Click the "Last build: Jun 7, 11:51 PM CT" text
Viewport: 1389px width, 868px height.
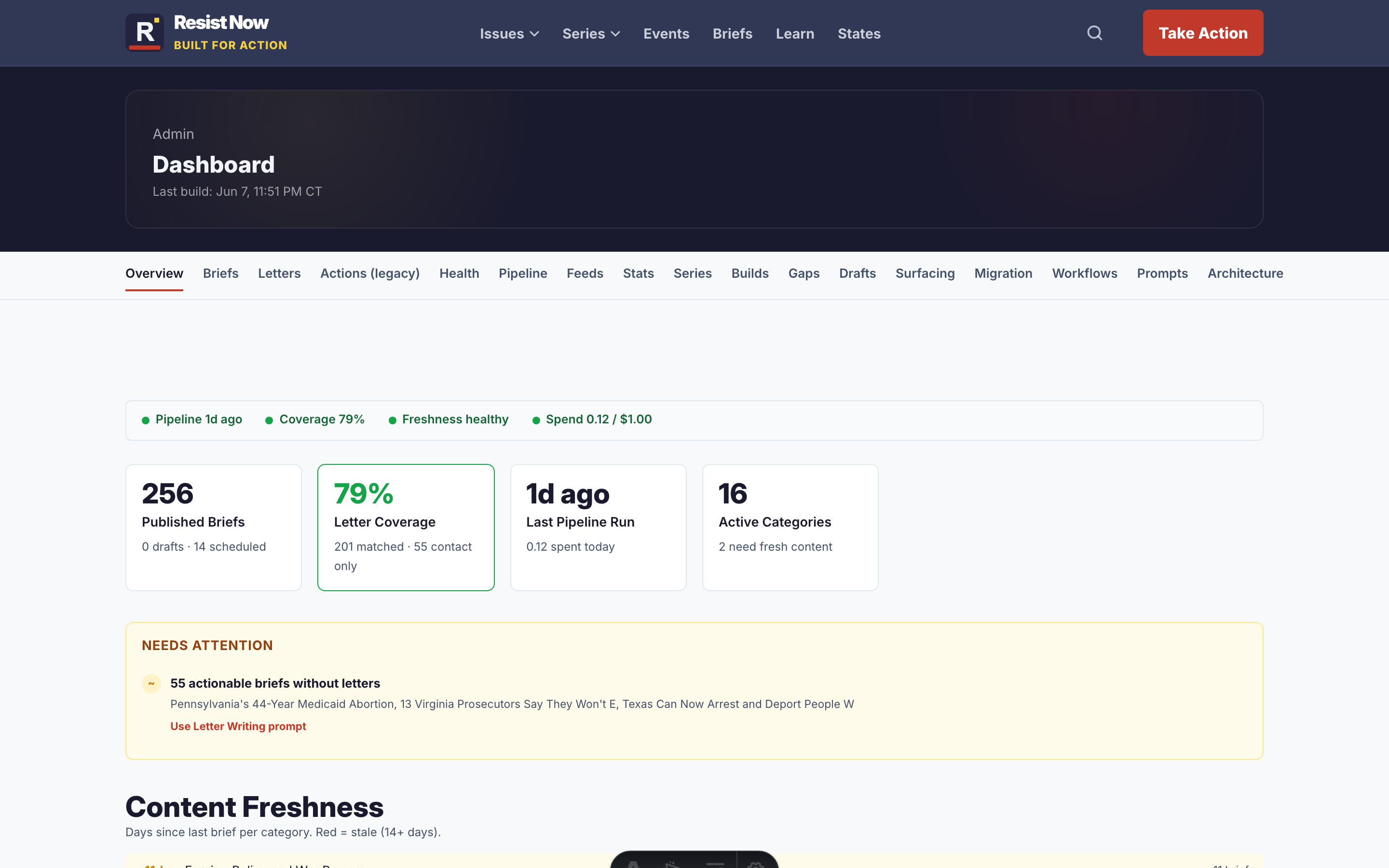click(237, 192)
